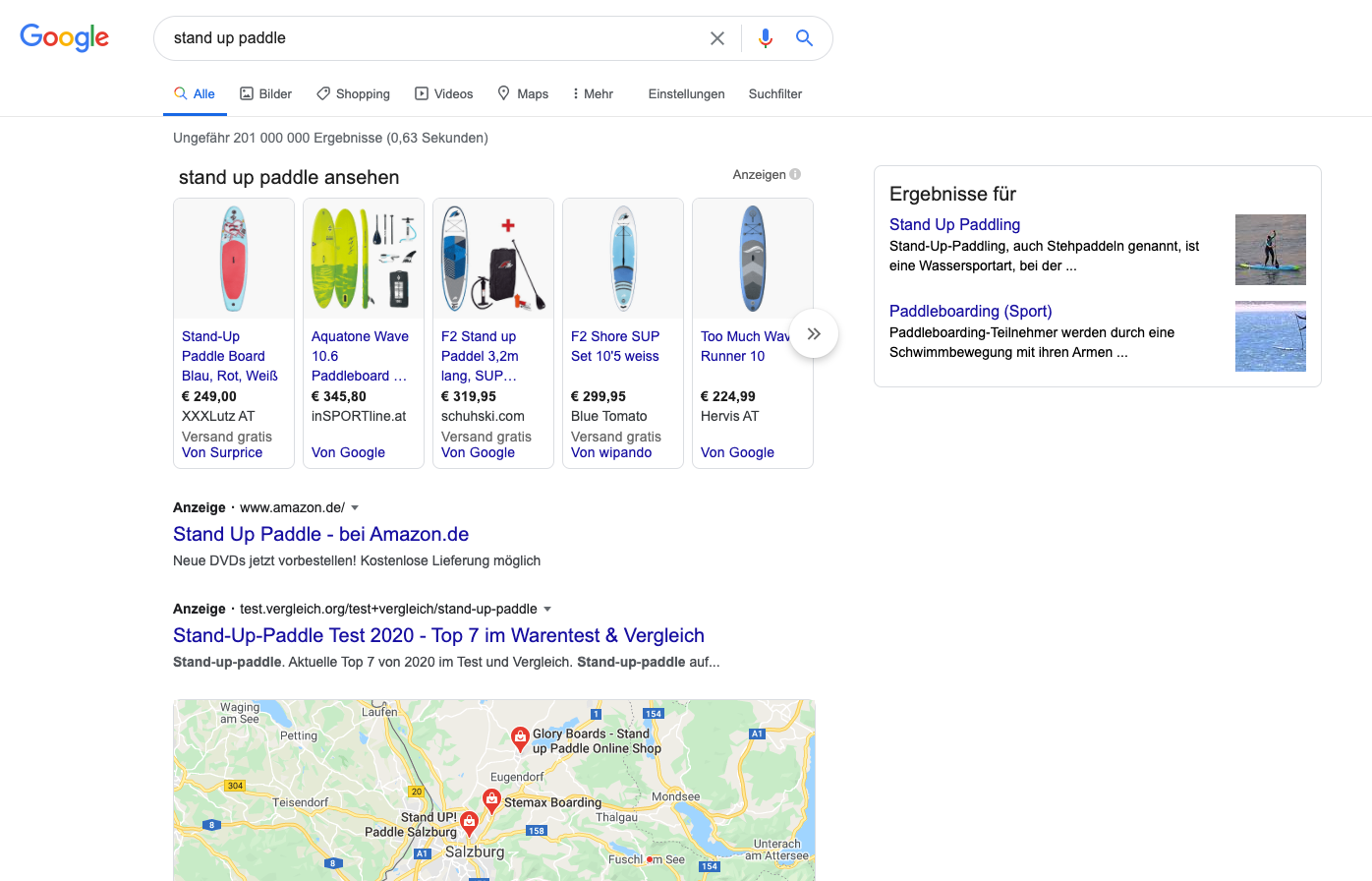
Task: Click price € 224,99
Action: pyautogui.click(x=728, y=396)
